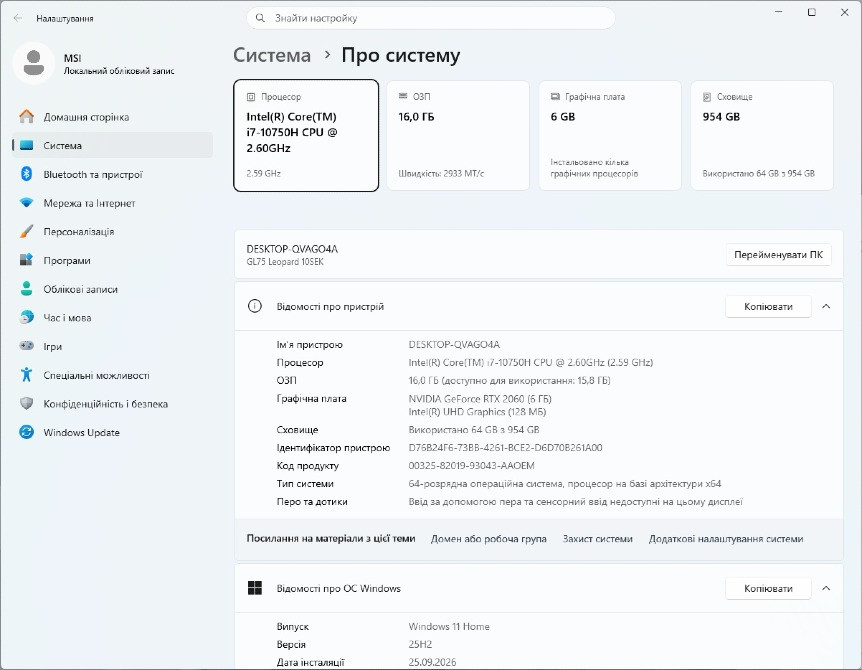Open Додаткові налаштування системи link
The height and width of the screenshot is (670, 862).
pyautogui.click(x=726, y=539)
